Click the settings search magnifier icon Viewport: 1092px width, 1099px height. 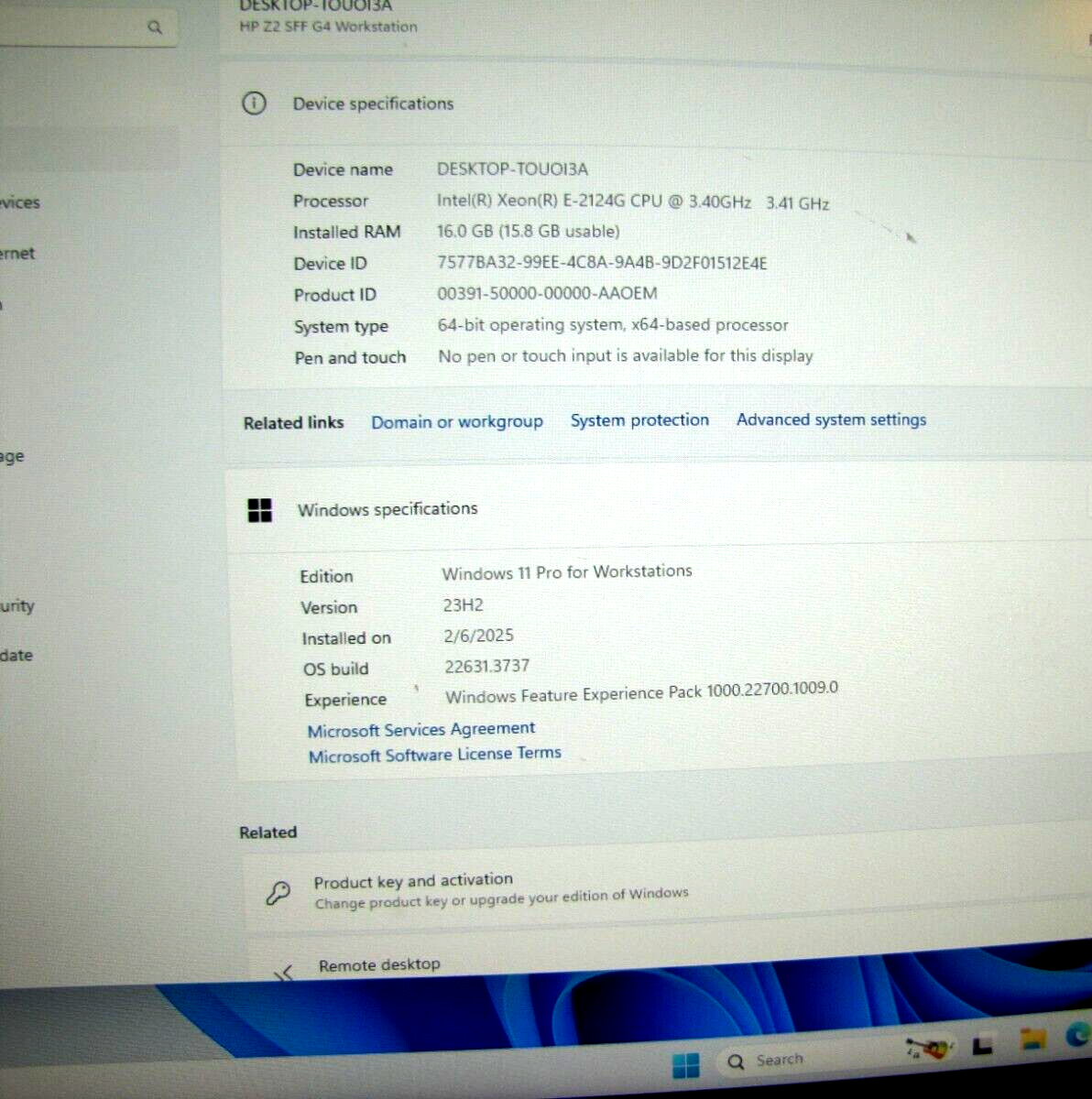point(154,27)
